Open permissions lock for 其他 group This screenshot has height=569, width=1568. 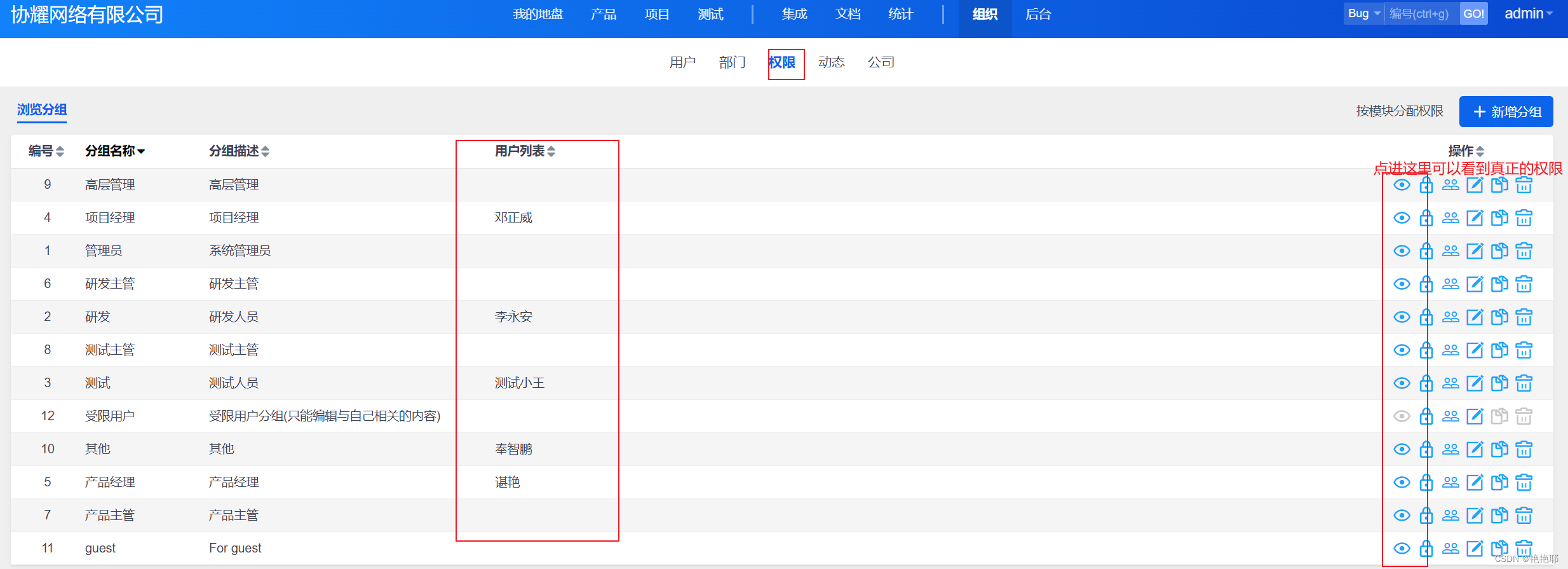click(1426, 449)
